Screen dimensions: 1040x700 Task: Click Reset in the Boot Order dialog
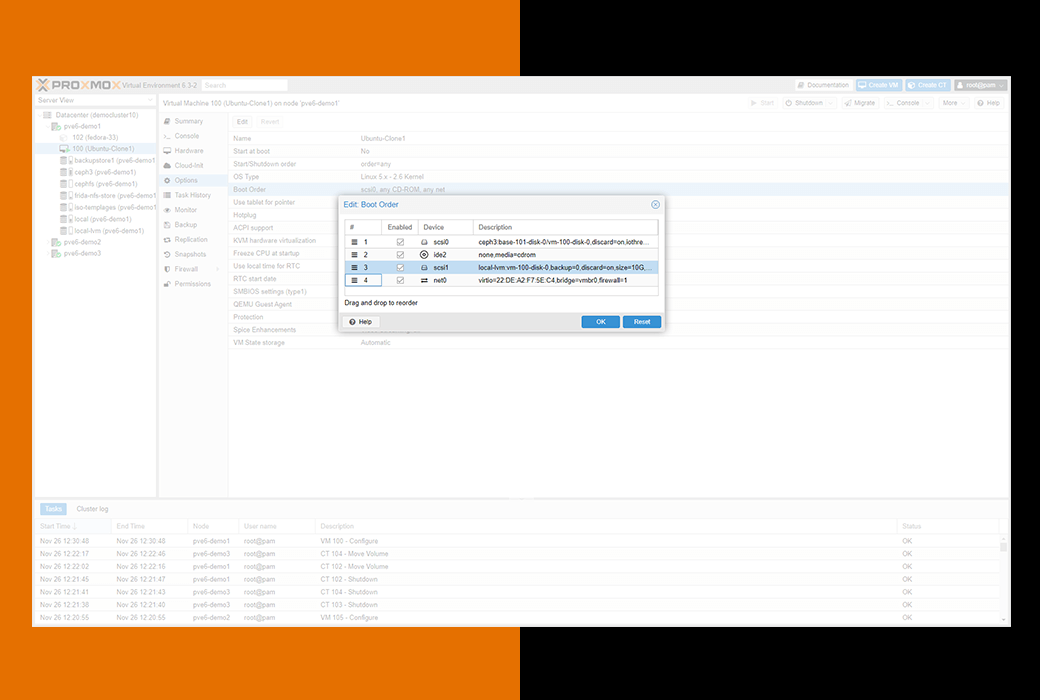[x=641, y=322]
